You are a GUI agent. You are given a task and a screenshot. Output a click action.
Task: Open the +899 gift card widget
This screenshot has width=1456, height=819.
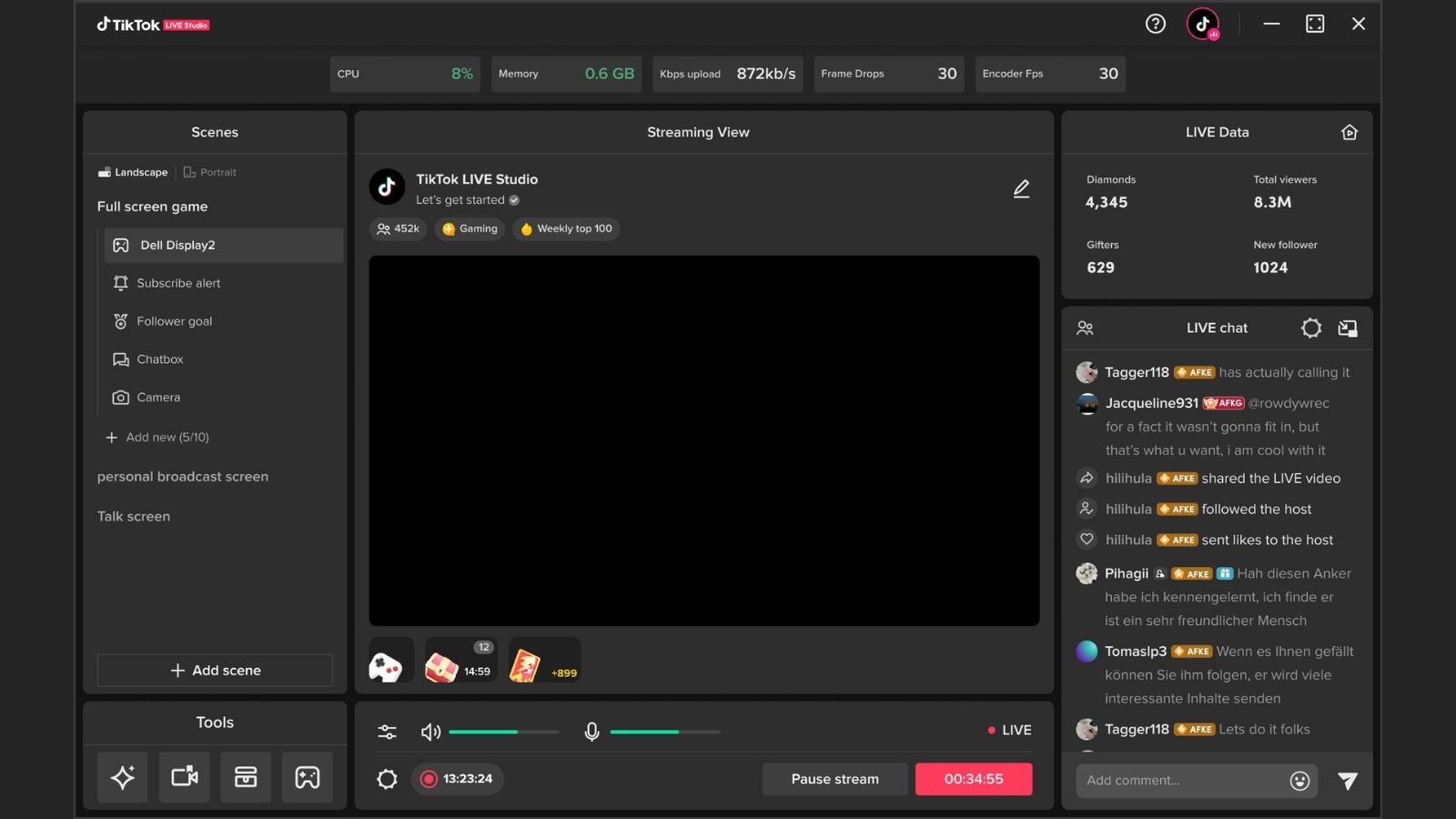tap(544, 661)
